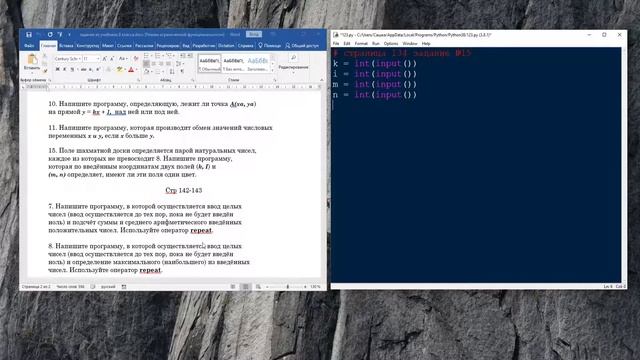Click the IDLE window's Python icon
This screenshot has height=360, width=640.
(x=336, y=35)
